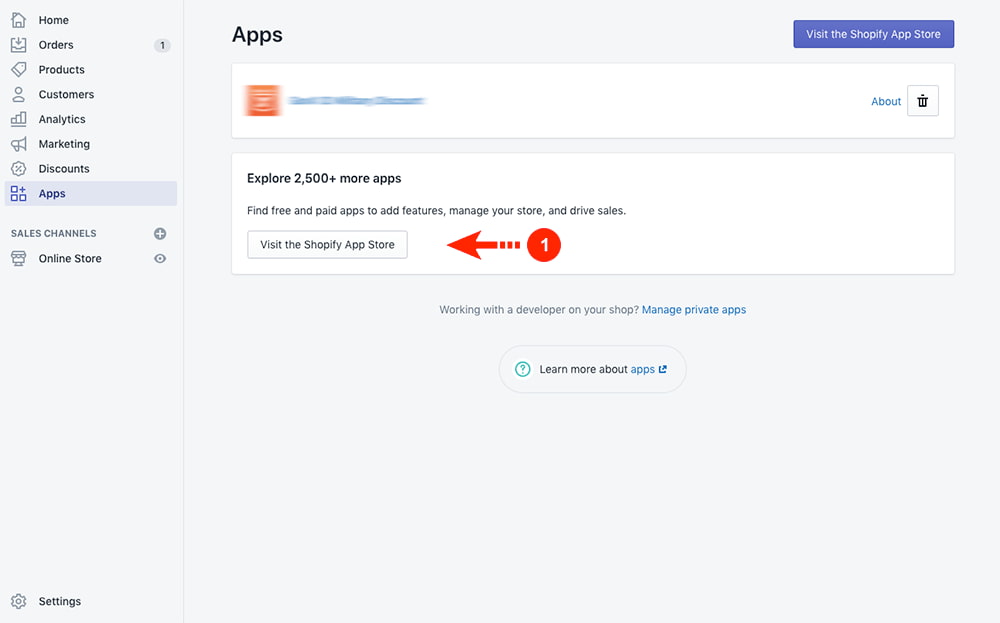1000x623 pixels.
Task: Click the help question mark circle icon
Action: (x=522, y=368)
